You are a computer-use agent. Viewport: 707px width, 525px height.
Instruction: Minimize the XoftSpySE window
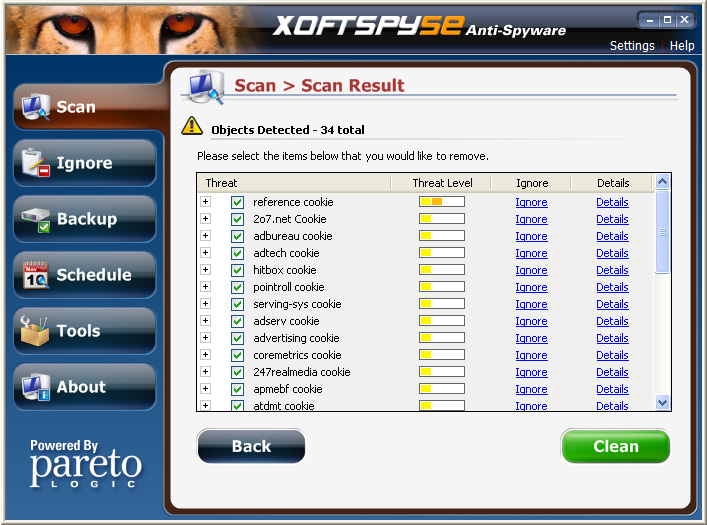[650, 20]
